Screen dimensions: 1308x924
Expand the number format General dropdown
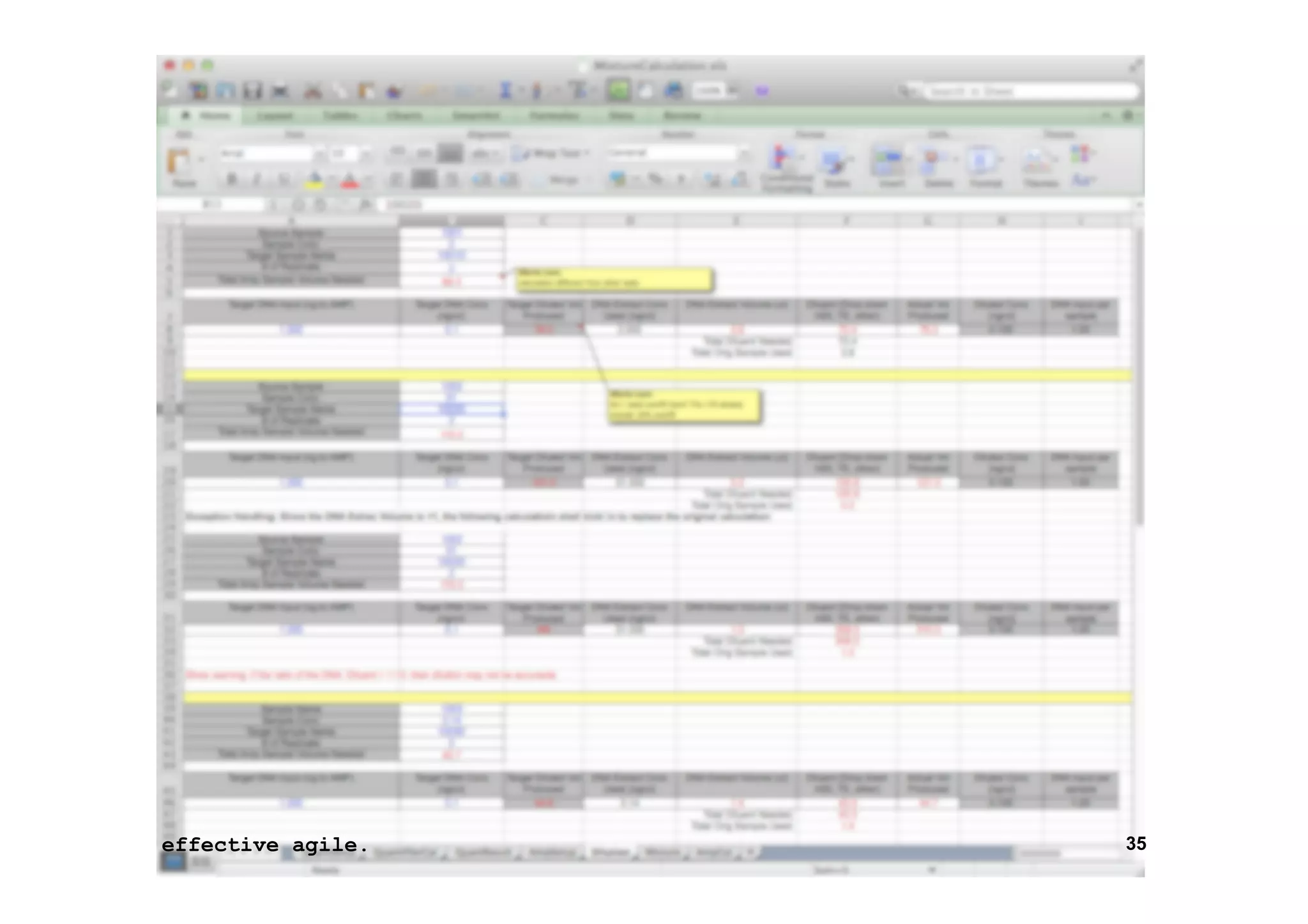tap(744, 153)
